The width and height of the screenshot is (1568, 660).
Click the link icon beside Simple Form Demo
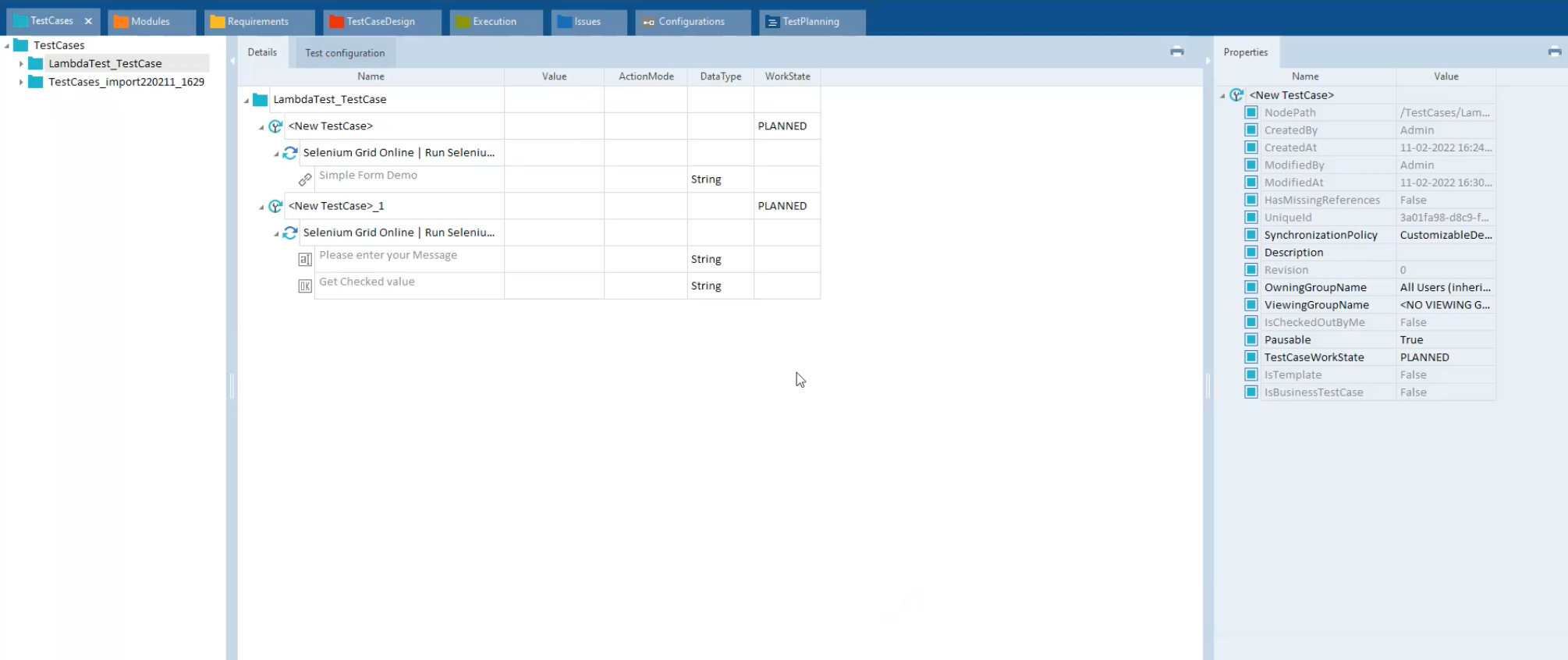[x=305, y=179]
